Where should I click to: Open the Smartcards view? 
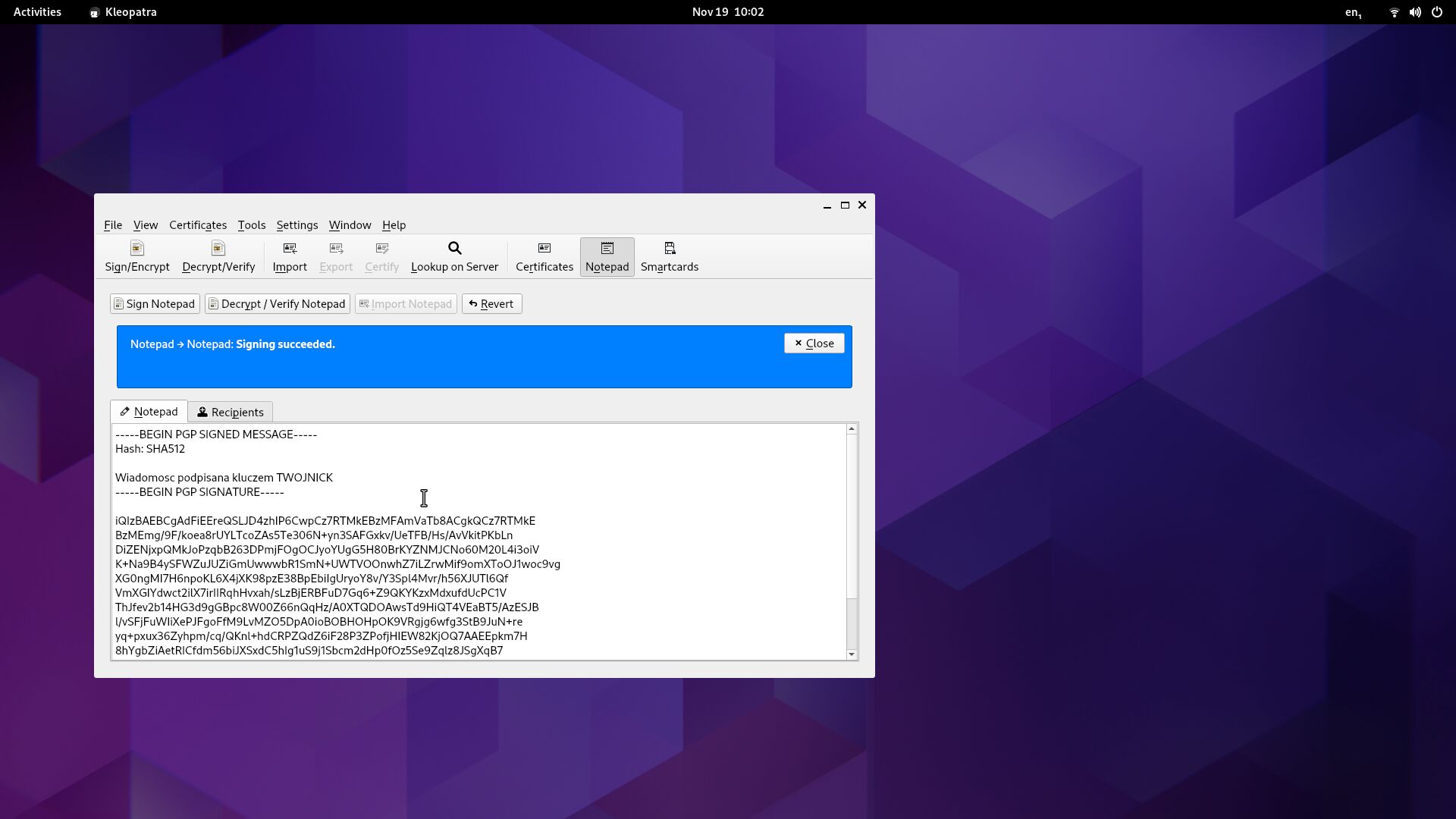click(670, 257)
